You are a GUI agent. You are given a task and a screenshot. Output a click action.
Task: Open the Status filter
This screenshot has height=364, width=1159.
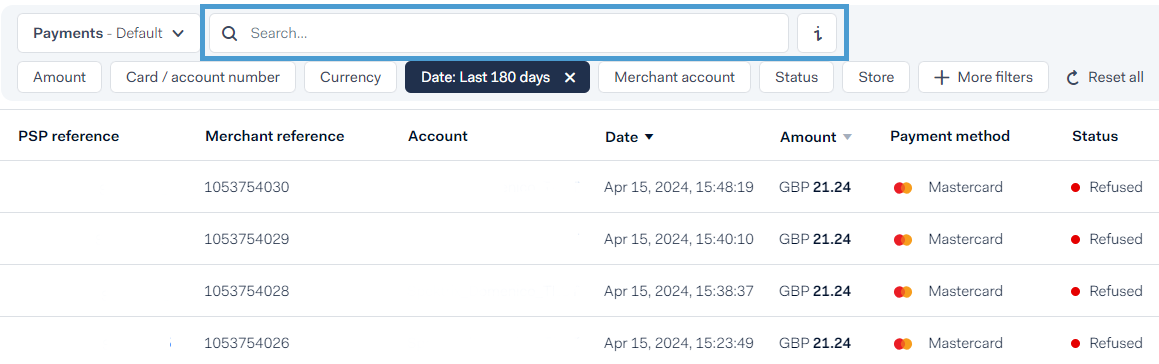[797, 77]
